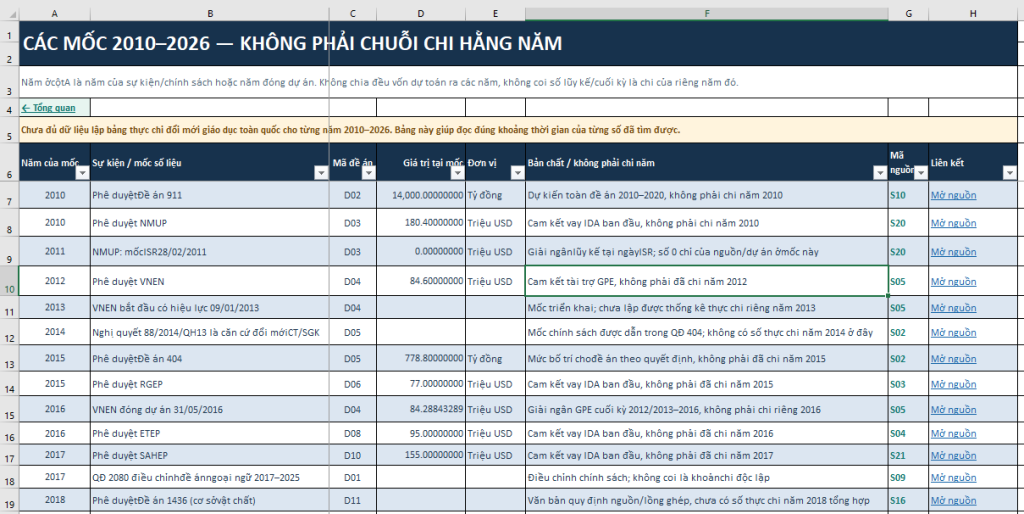Image resolution: width=1024 pixels, height=514 pixels.
Task: Select value cell 155.00000000
Action: 421,455
